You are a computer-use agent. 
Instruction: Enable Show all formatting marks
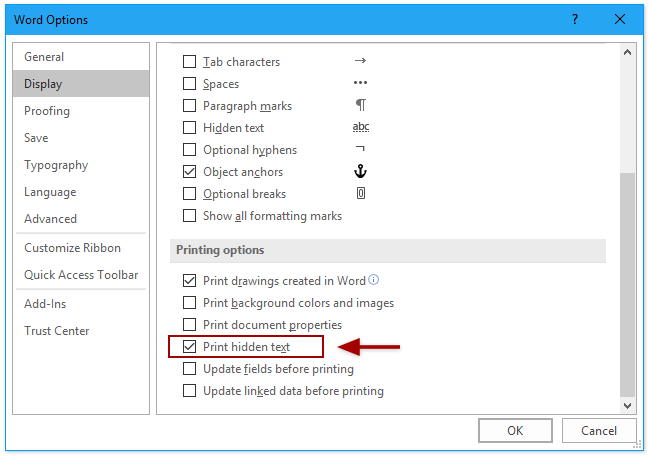coord(190,216)
